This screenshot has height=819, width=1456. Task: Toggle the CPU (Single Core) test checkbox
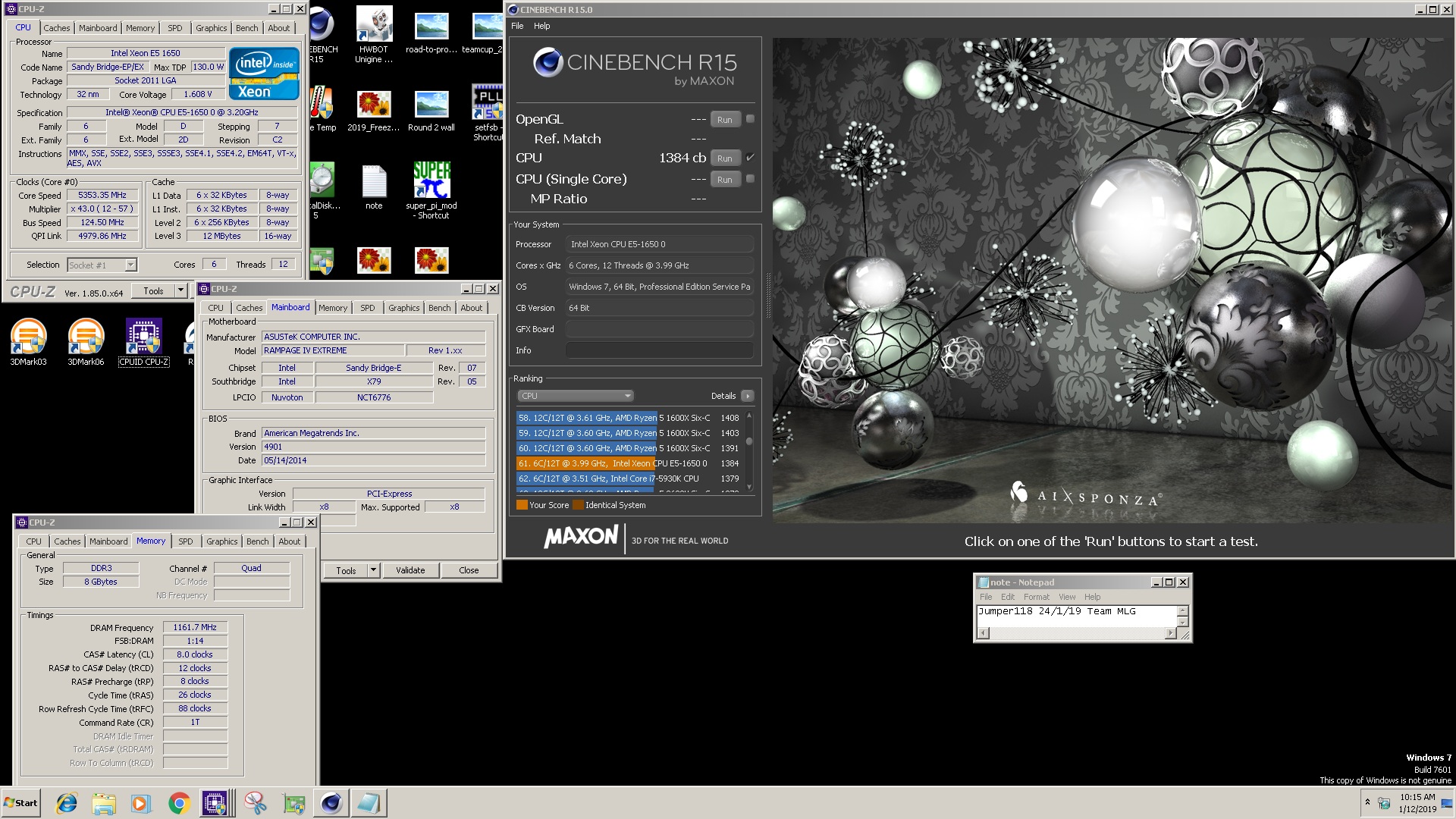[x=750, y=179]
